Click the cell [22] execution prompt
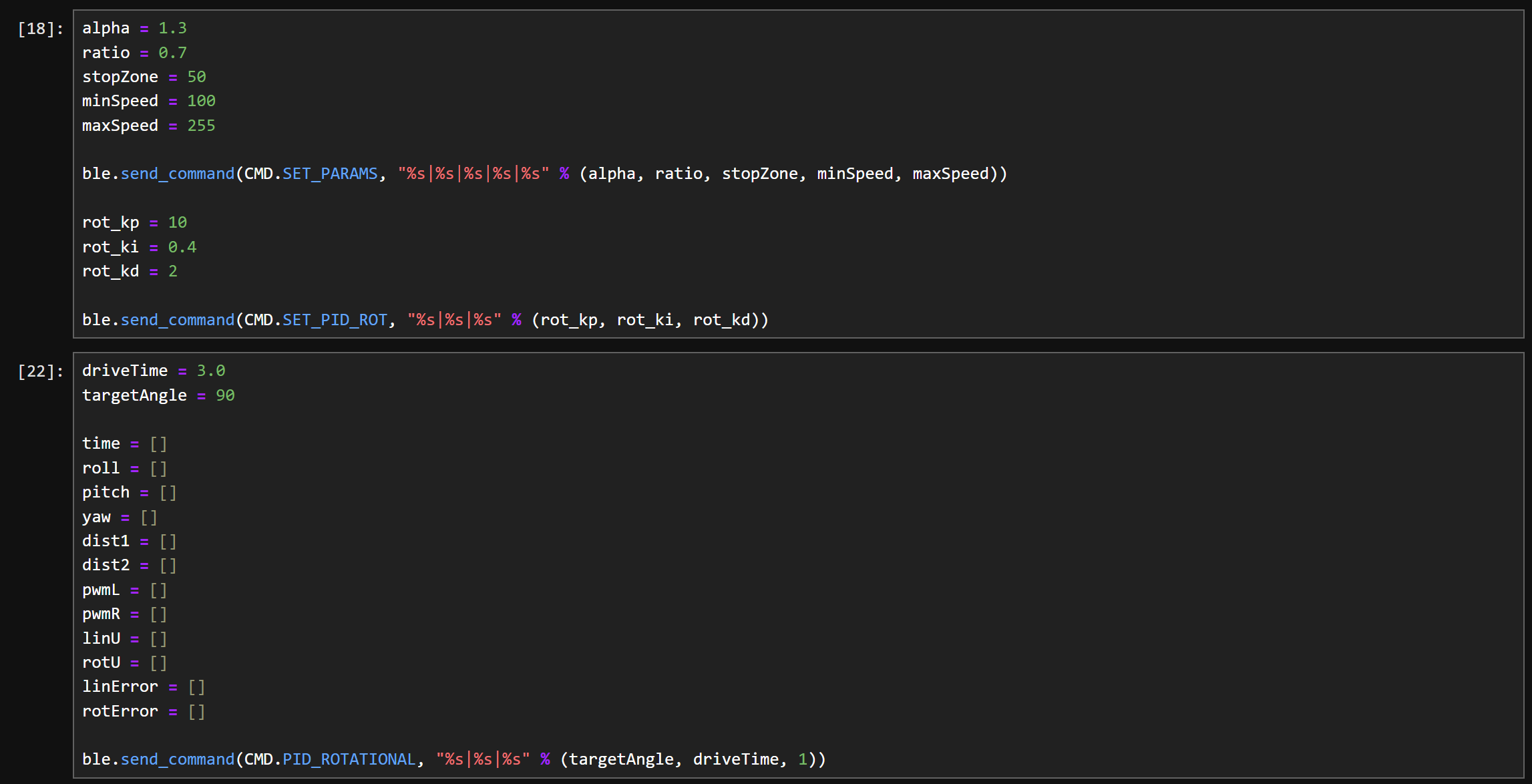The image size is (1532, 784). (41, 371)
